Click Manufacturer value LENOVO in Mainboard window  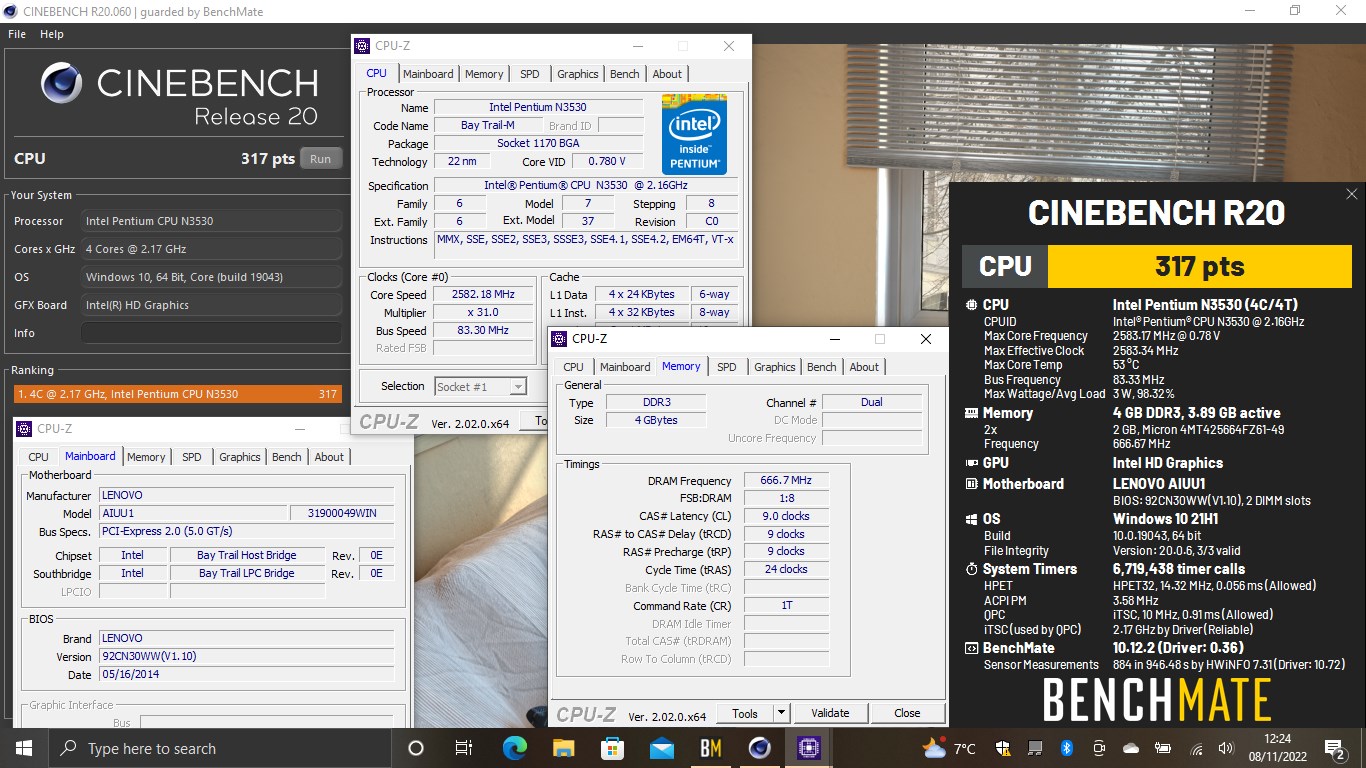pyautogui.click(x=246, y=495)
